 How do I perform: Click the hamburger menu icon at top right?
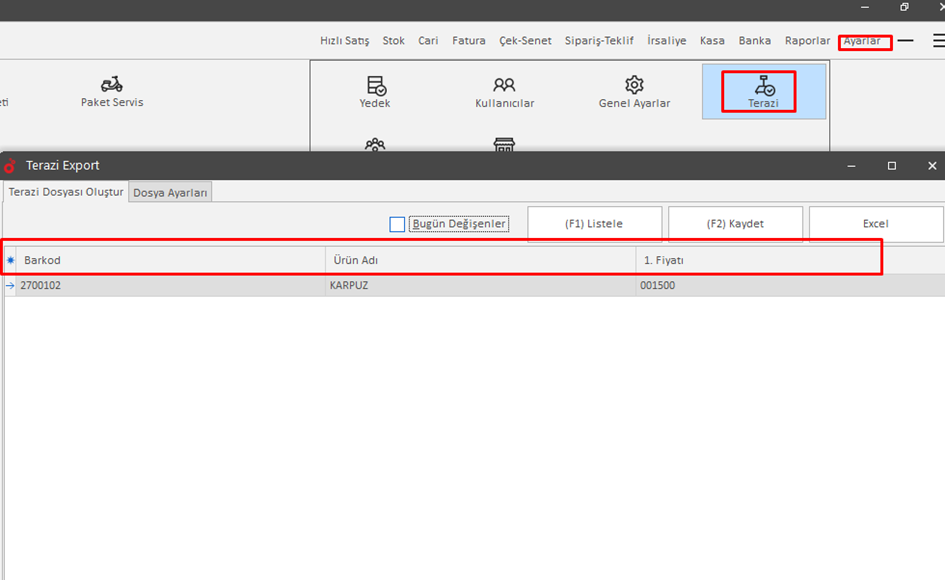(938, 40)
